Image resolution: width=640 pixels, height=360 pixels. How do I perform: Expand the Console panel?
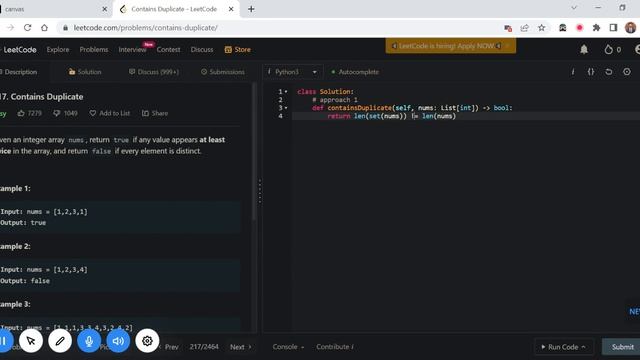[x=288, y=347]
